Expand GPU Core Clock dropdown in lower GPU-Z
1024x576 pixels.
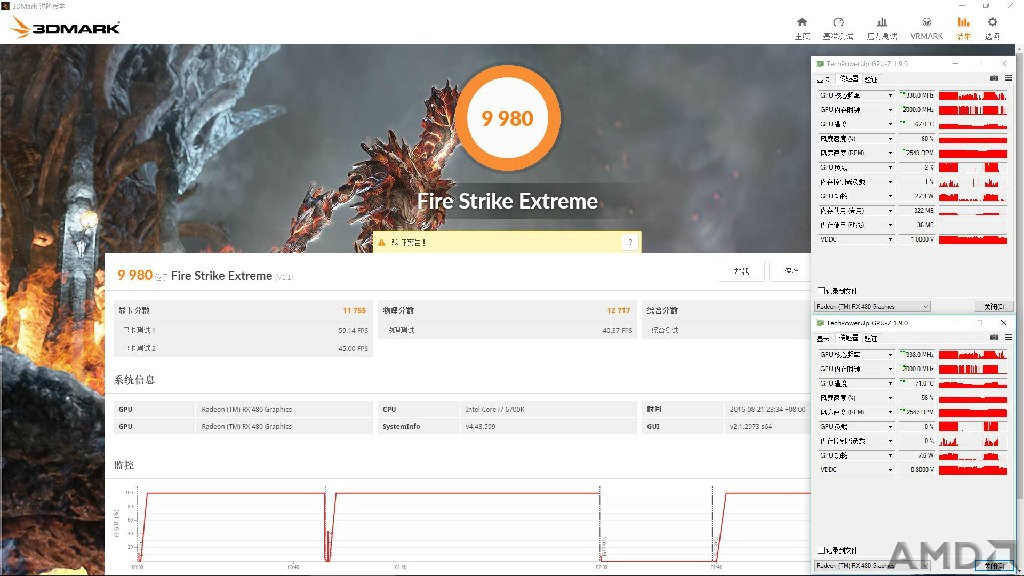(889, 354)
